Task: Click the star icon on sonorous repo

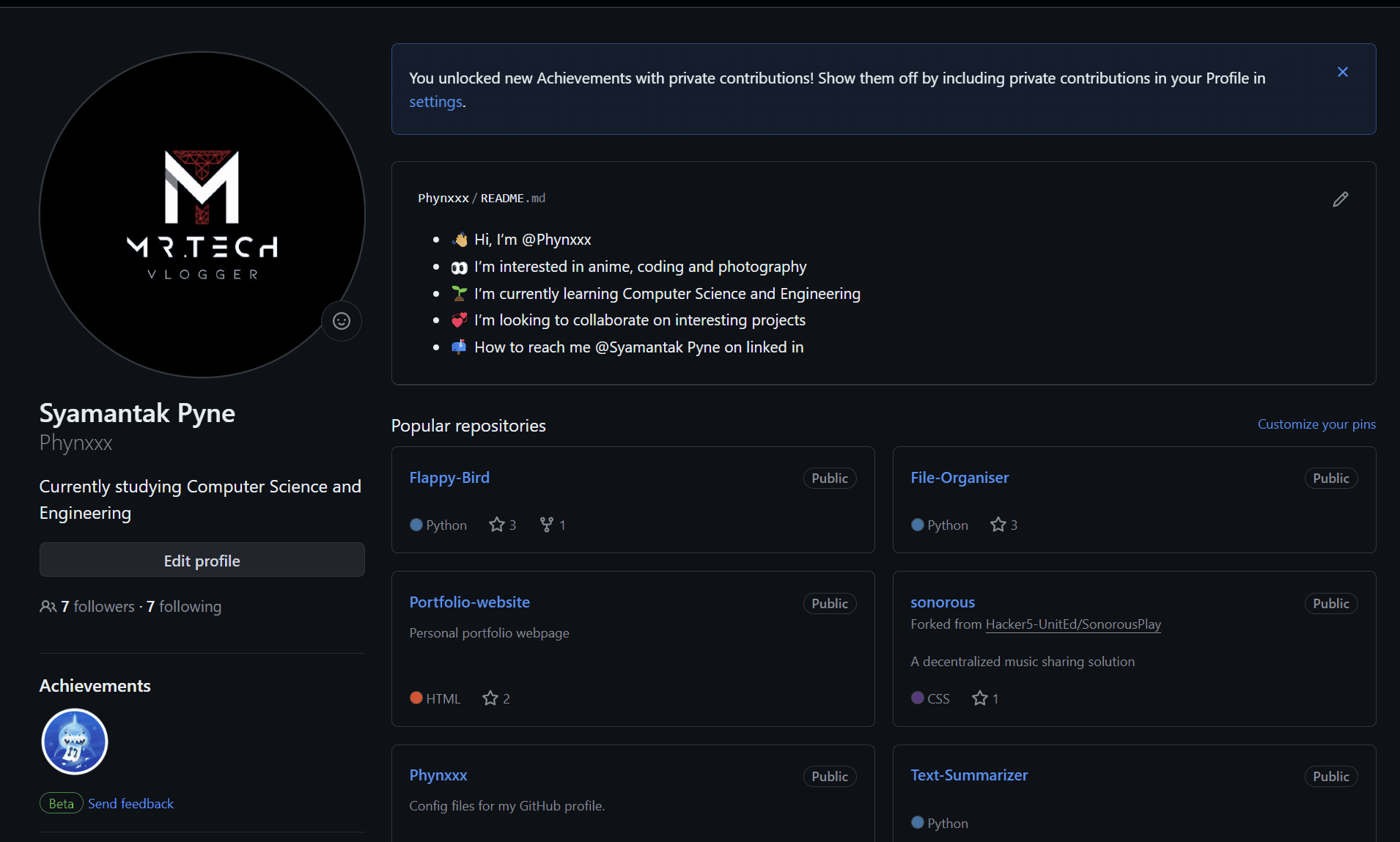Action: pyautogui.click(x=979, y=698)
